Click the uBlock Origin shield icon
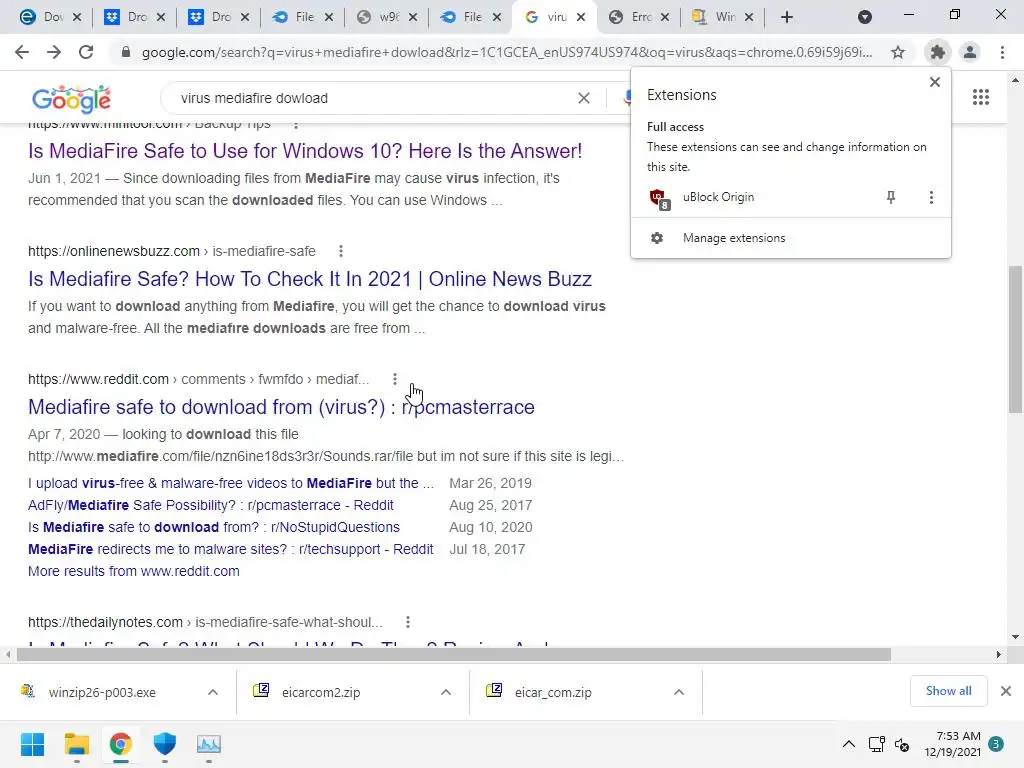This screenshot has height=768, width=1024. (659, 198)
